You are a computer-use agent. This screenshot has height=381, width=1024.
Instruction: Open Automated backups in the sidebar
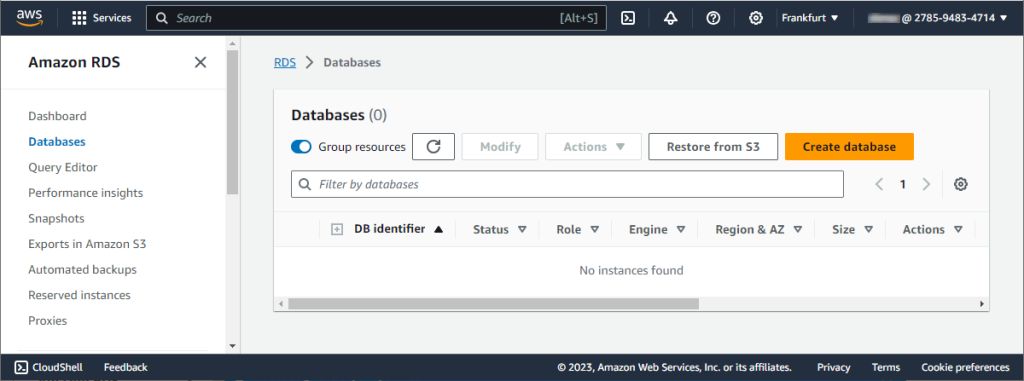click(x=82, y=269)
